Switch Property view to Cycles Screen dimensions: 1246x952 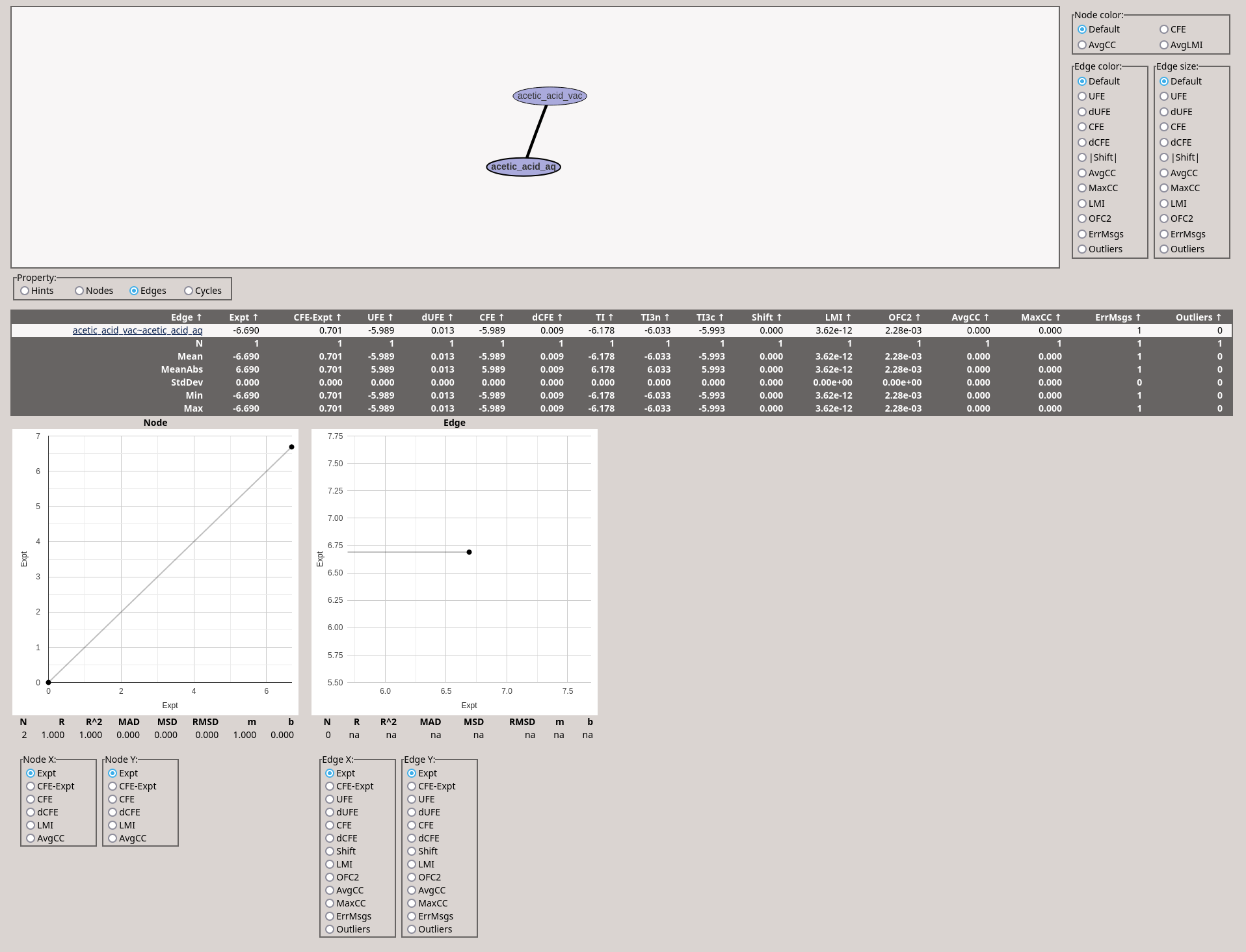point(189,291)
